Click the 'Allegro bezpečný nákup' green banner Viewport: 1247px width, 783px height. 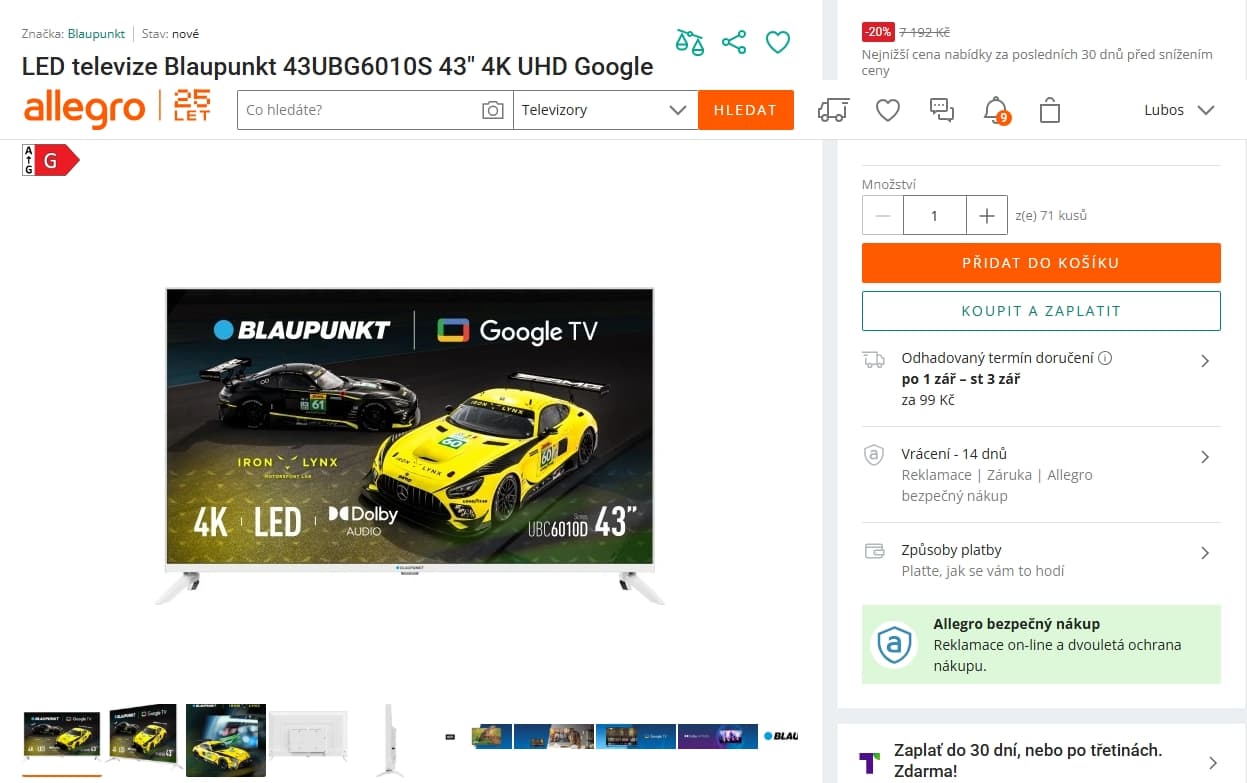1041,645
